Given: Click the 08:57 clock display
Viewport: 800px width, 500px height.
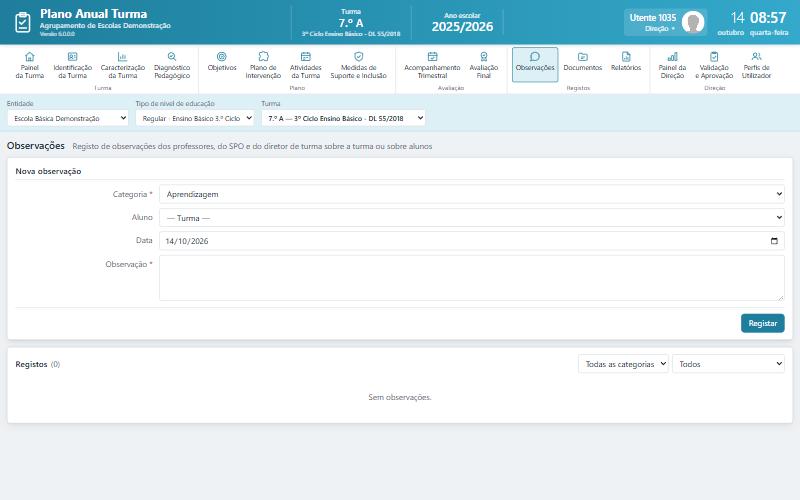Looking at the screenshot, I should coord(768,18).
